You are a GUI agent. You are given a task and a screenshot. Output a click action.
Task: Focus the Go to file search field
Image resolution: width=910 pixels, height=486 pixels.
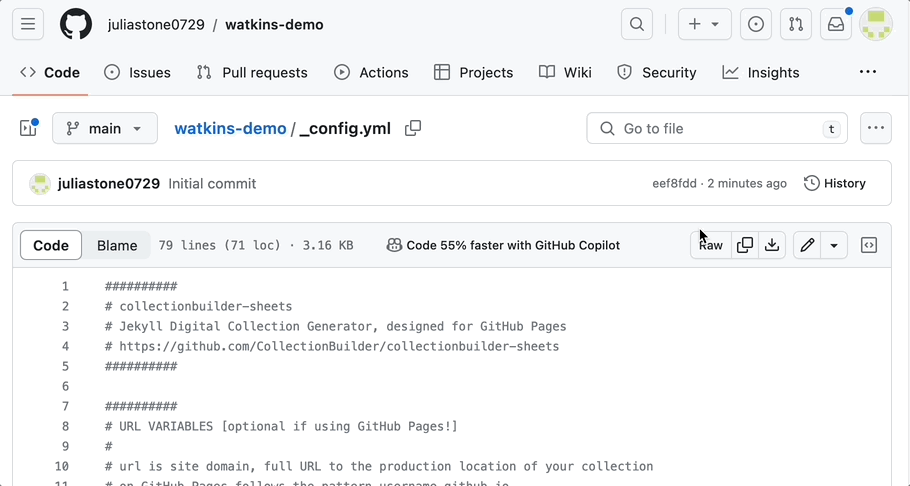coord(717,128)
